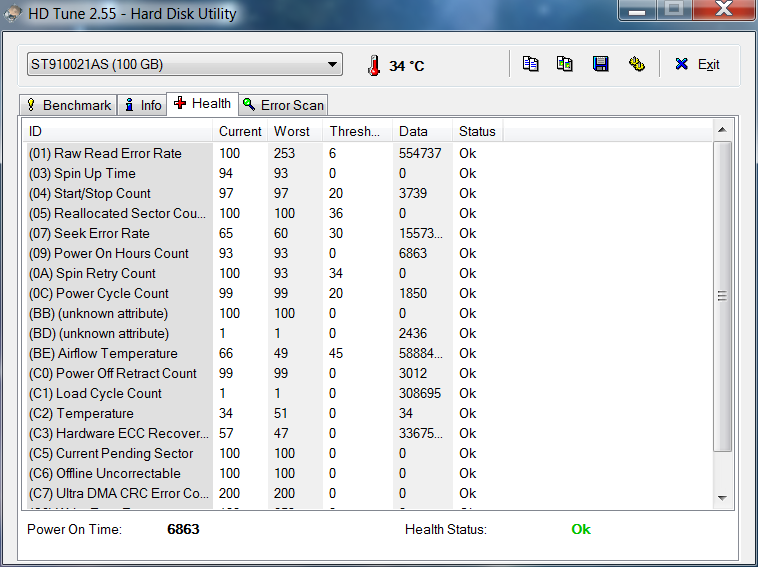Screen dimensions: 758x567
Task: Click the save floppy disk icon
Action: point(600,64)
